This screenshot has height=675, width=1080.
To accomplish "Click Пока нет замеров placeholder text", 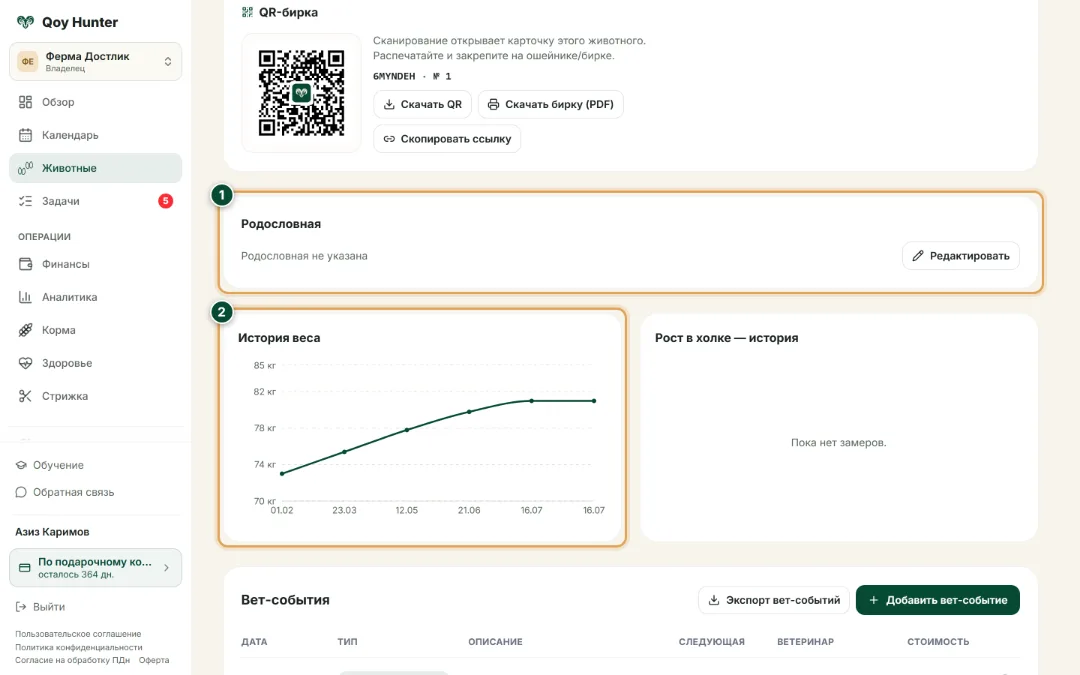I will pos(838,442).
